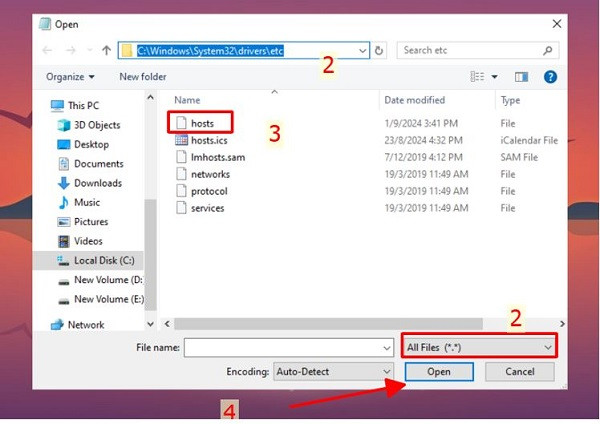Show the preview pane
This screenshot has height=424, width=600.
pos(521,77)
